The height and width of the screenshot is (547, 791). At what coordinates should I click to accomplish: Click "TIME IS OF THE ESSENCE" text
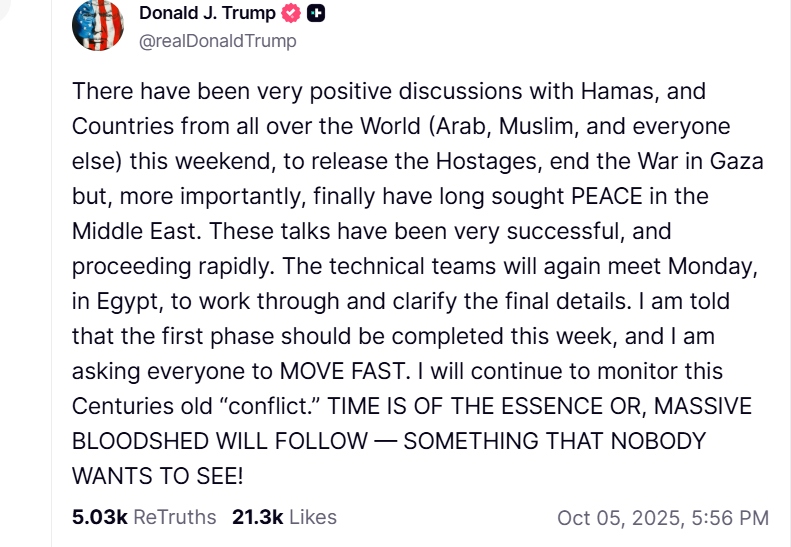431,407
